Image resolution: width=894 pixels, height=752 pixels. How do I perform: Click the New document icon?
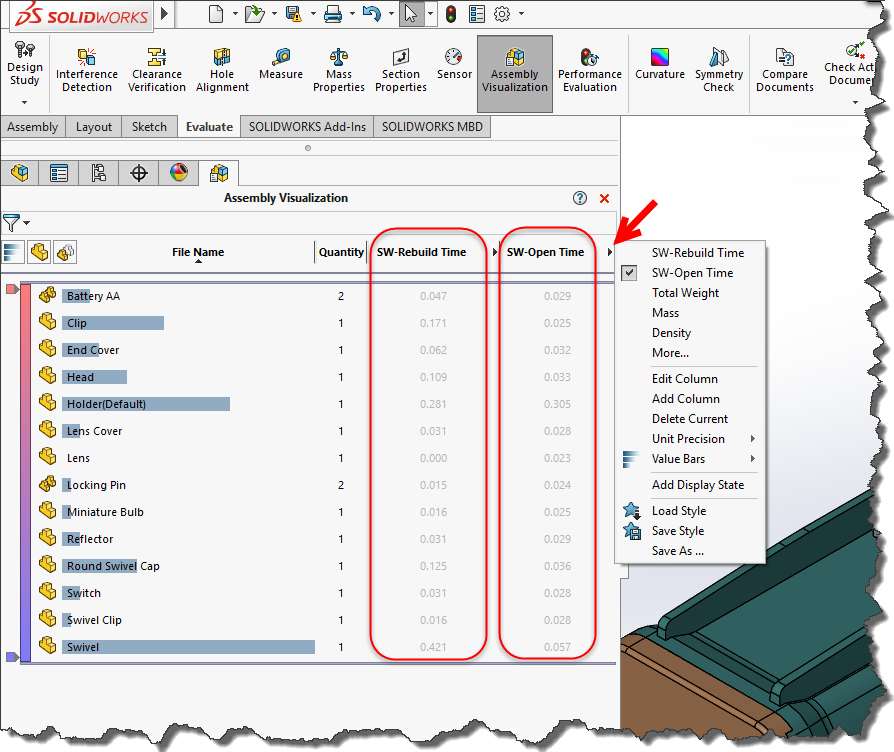point(216,14)
